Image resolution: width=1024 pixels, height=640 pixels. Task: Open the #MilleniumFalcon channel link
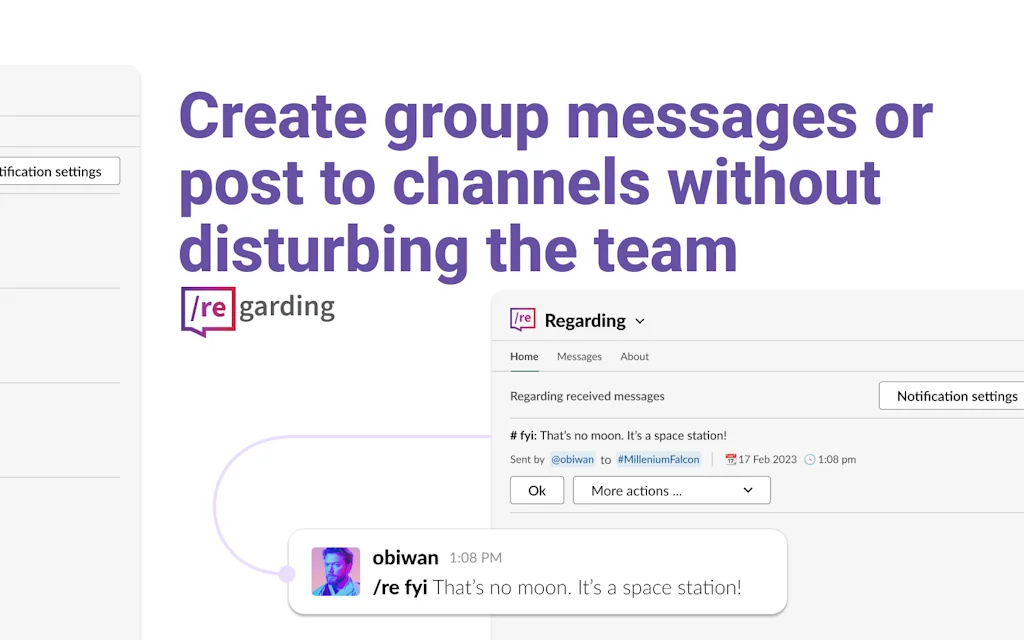[658, 460]
